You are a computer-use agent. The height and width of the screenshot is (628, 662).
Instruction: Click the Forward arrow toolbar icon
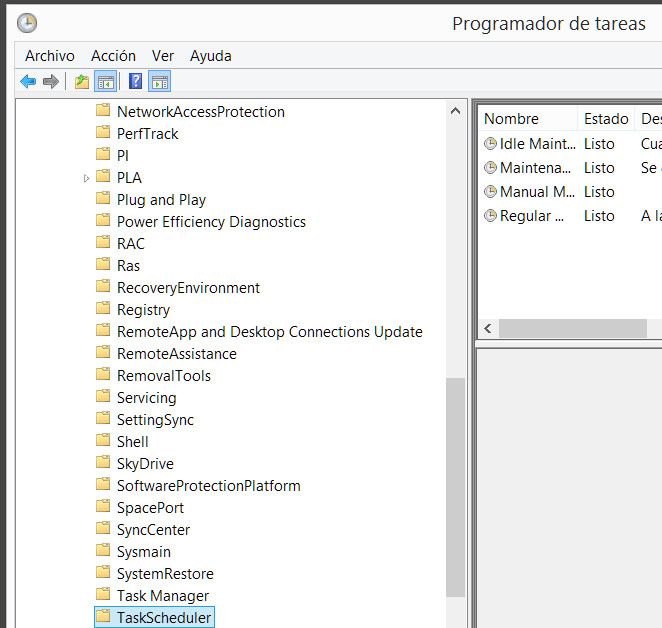coord(50,82)
